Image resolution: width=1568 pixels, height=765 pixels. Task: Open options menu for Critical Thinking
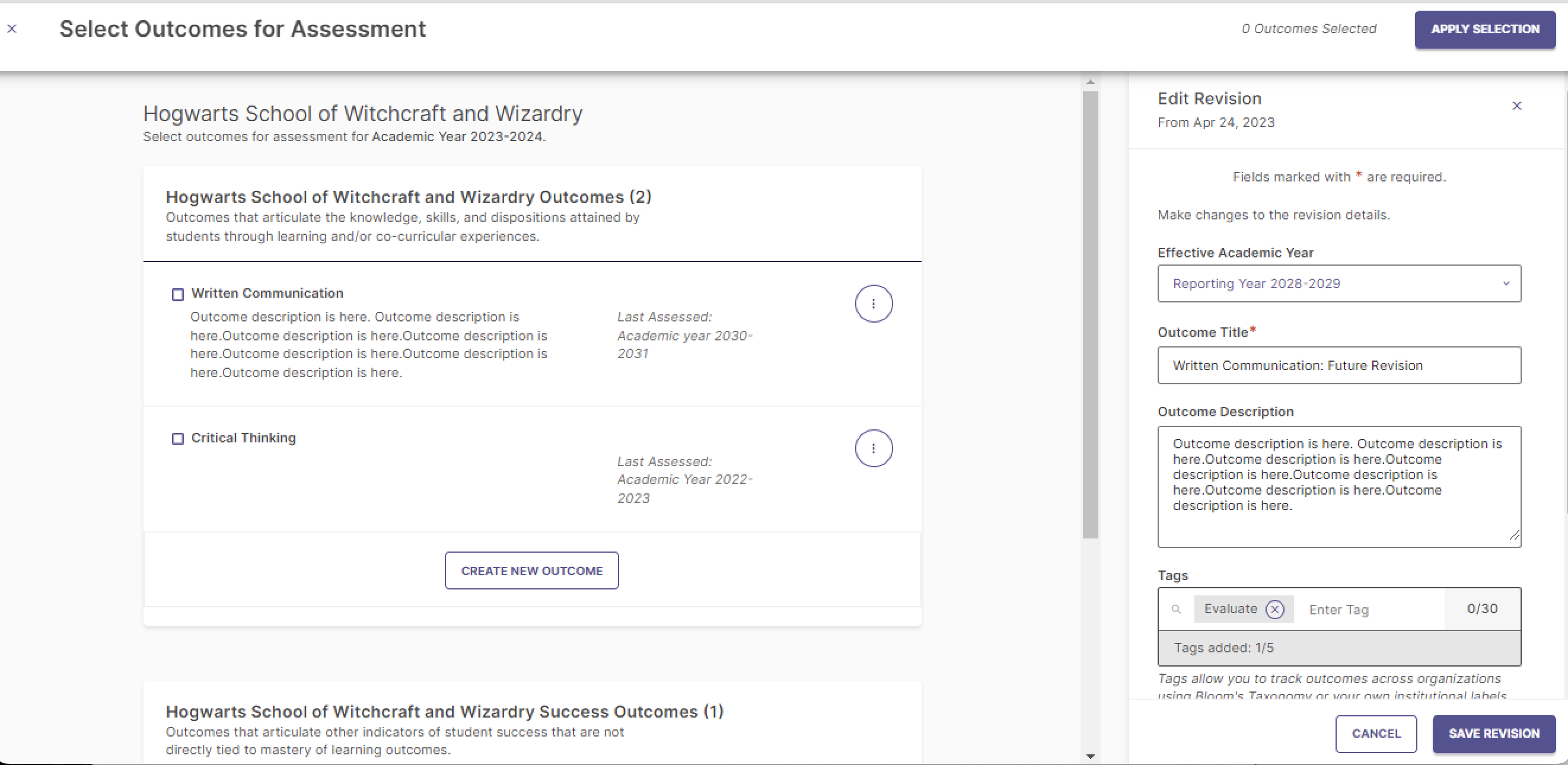(874, 448)
